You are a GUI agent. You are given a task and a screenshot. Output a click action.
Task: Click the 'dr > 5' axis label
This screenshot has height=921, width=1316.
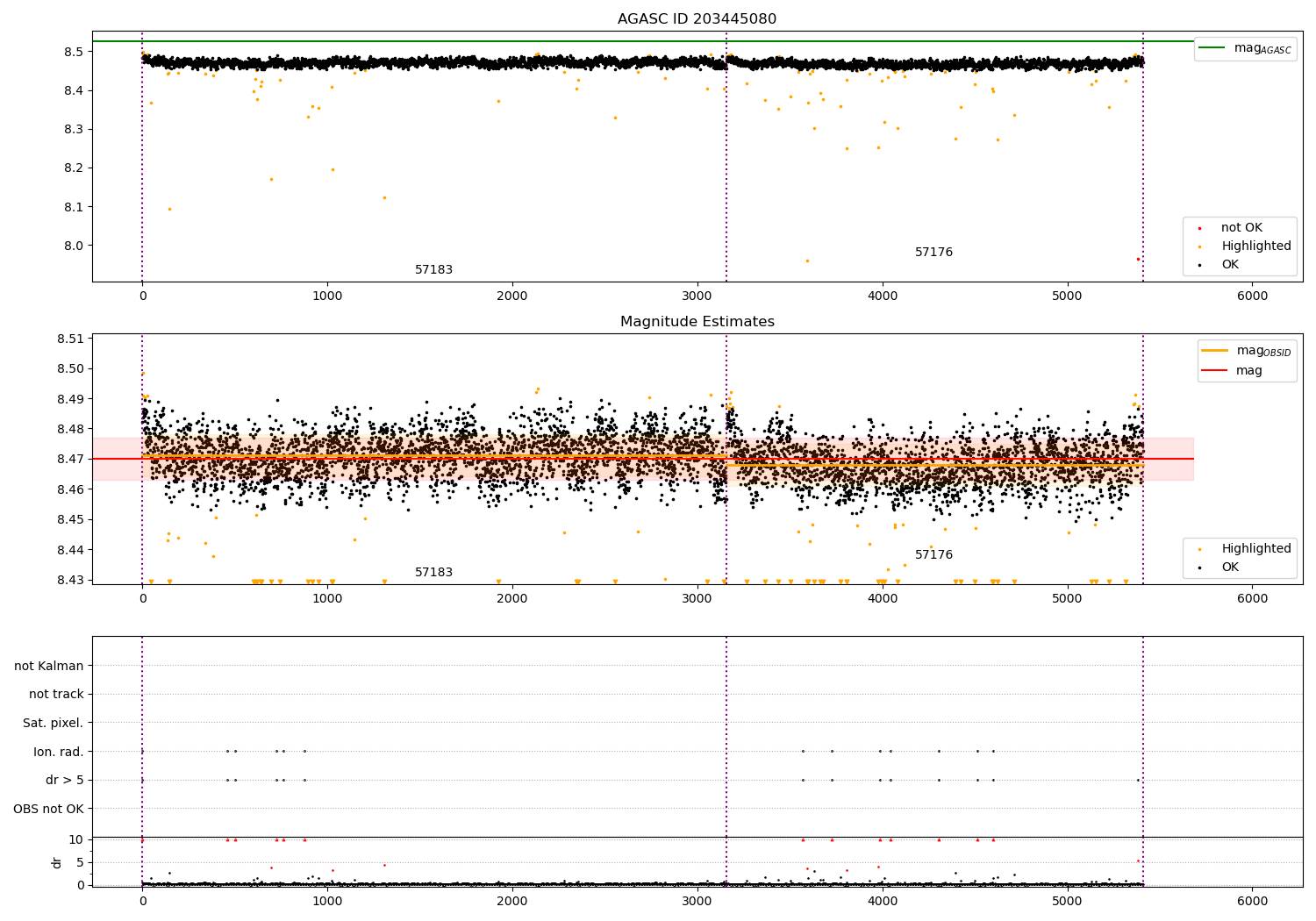[65, 781]
